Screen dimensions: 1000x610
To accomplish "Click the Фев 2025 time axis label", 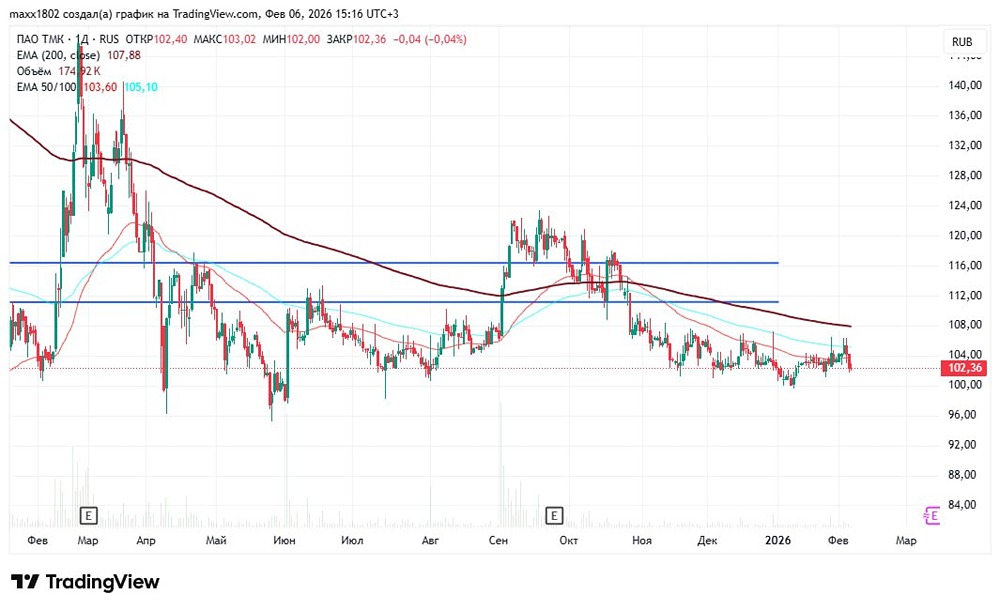I will [38, 540].
